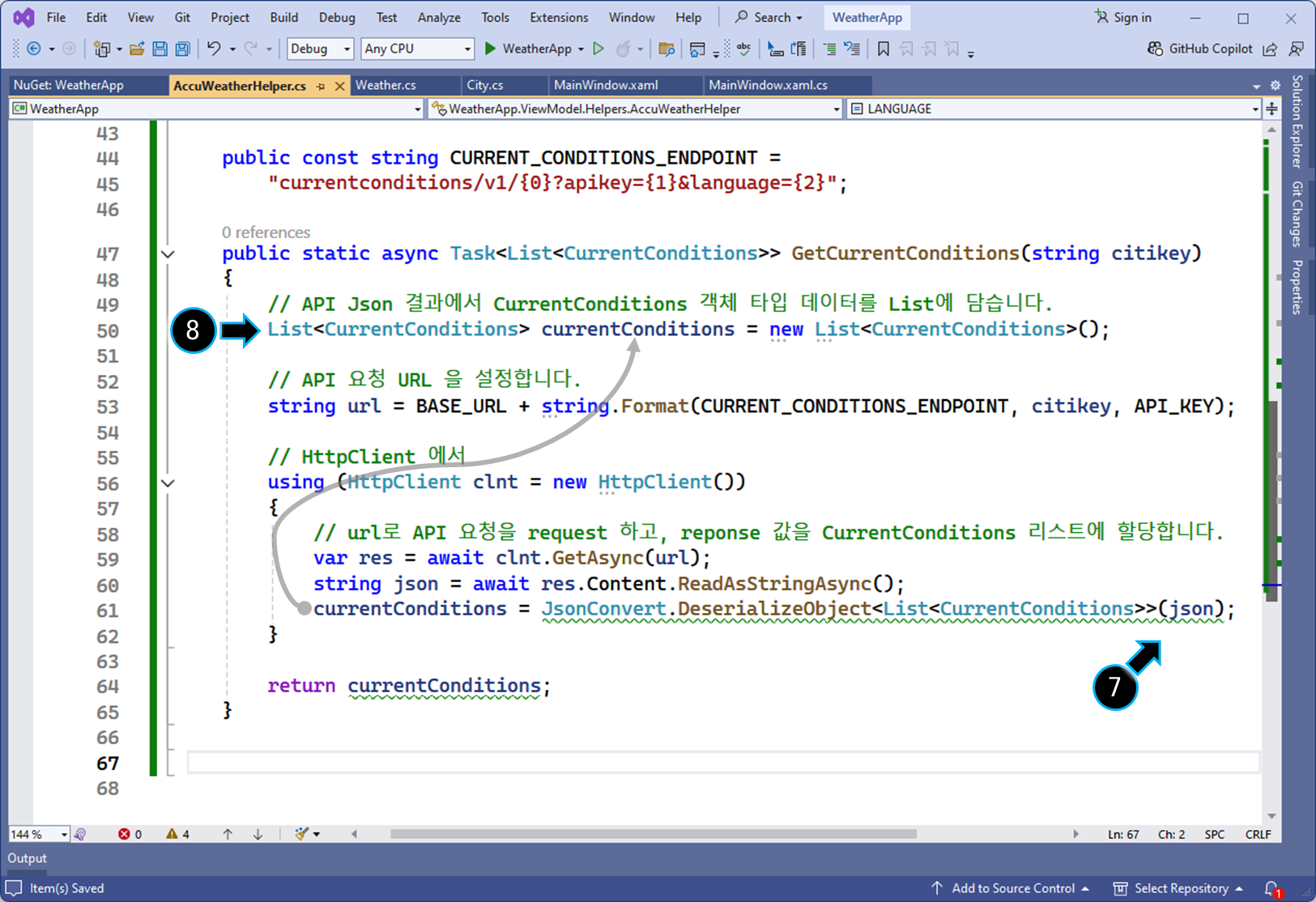The image size is (1316, 902).
Task: Click the spell checker abc icon
Action: (743, 49)
